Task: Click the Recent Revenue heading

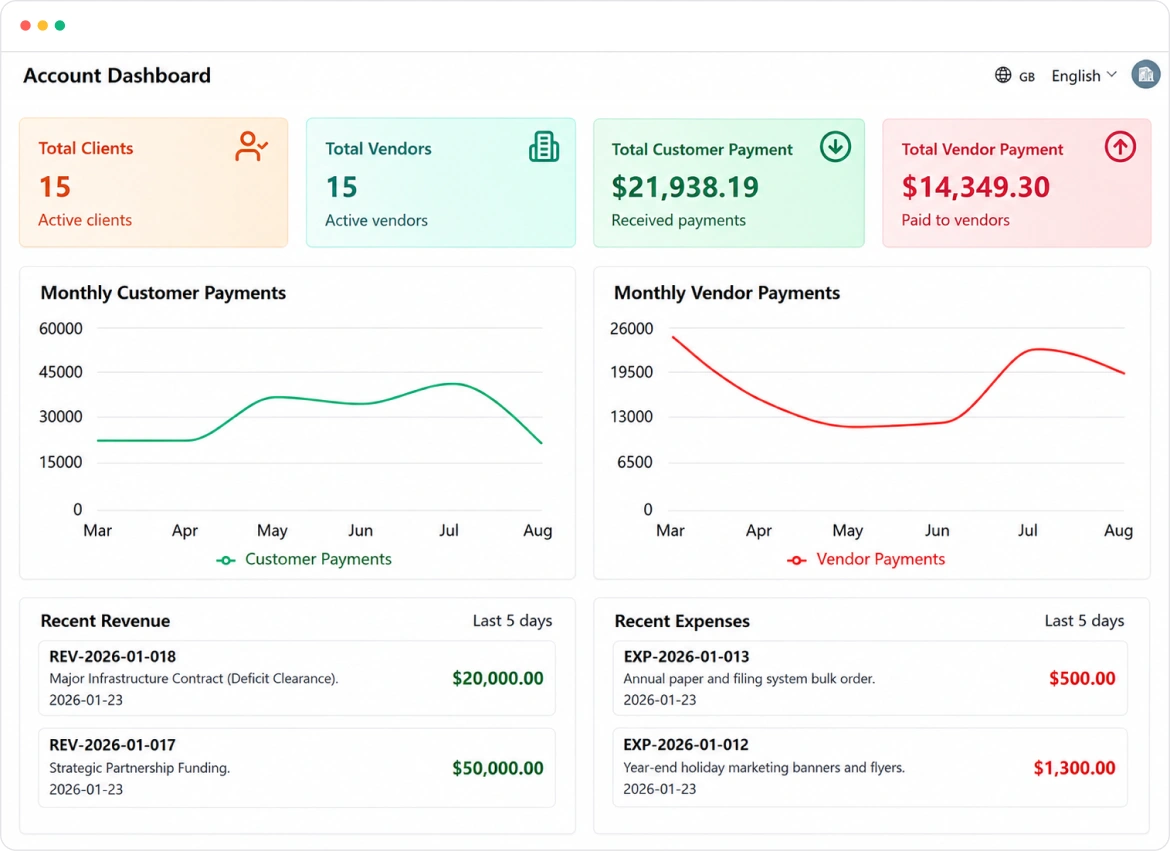Action: pyautogui.click(x=105, y=621)
